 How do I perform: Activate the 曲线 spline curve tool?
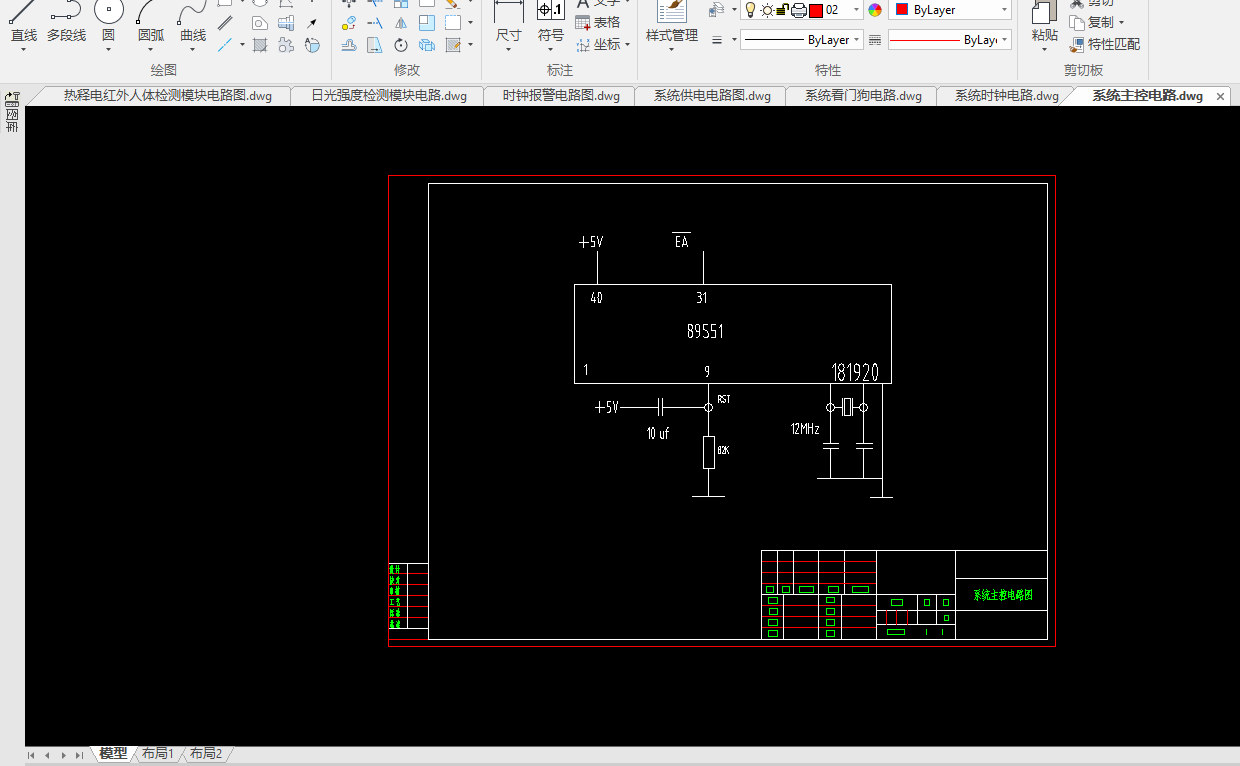pyautogui.click(x=193, y=20)
